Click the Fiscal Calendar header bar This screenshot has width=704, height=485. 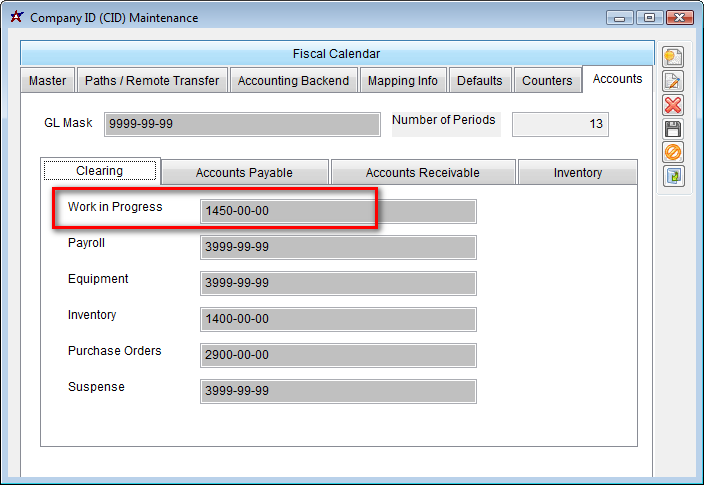pyautogui.click(x=336, y=54)
